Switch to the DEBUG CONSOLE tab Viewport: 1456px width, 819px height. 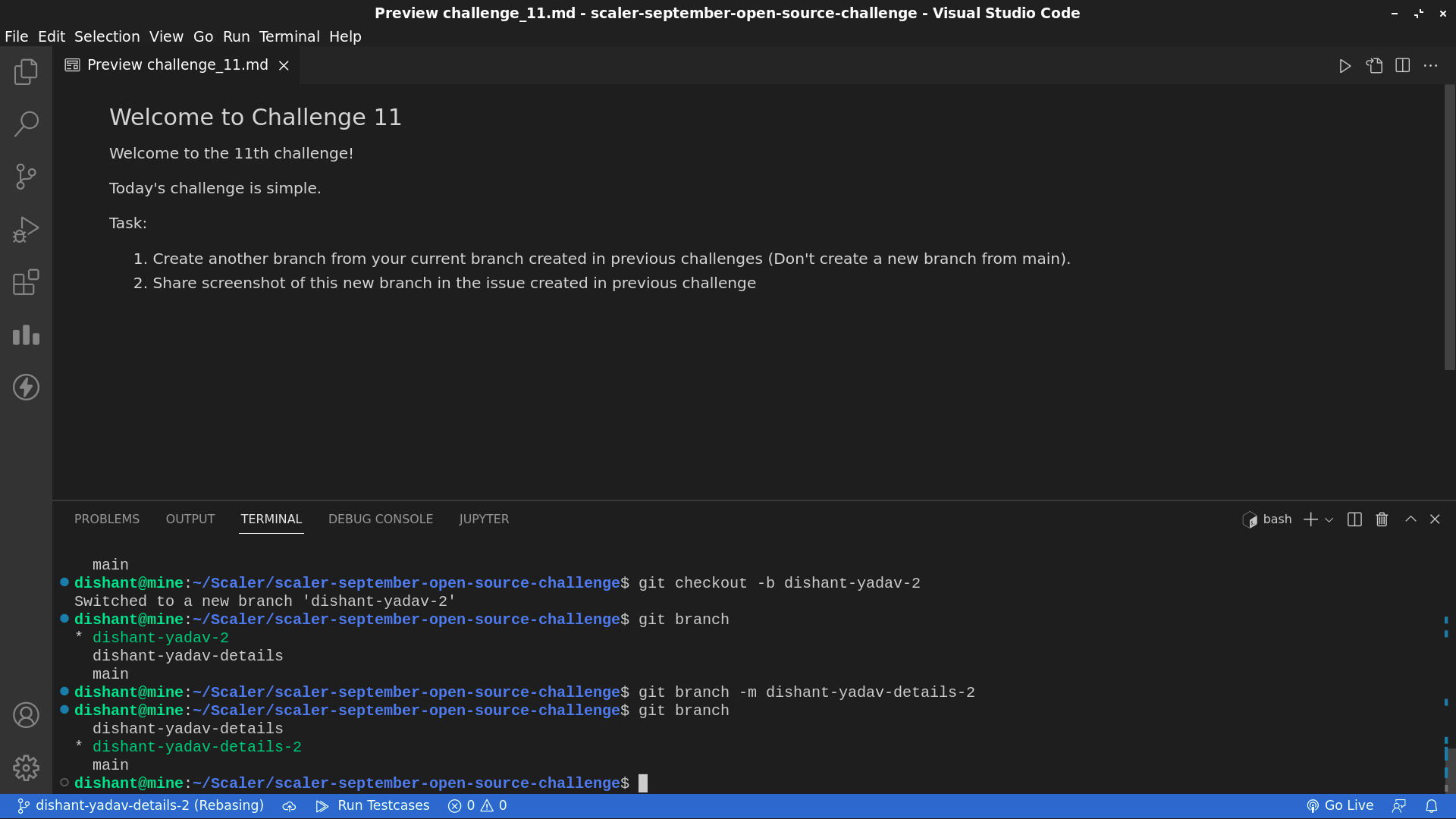click(381, 519)
